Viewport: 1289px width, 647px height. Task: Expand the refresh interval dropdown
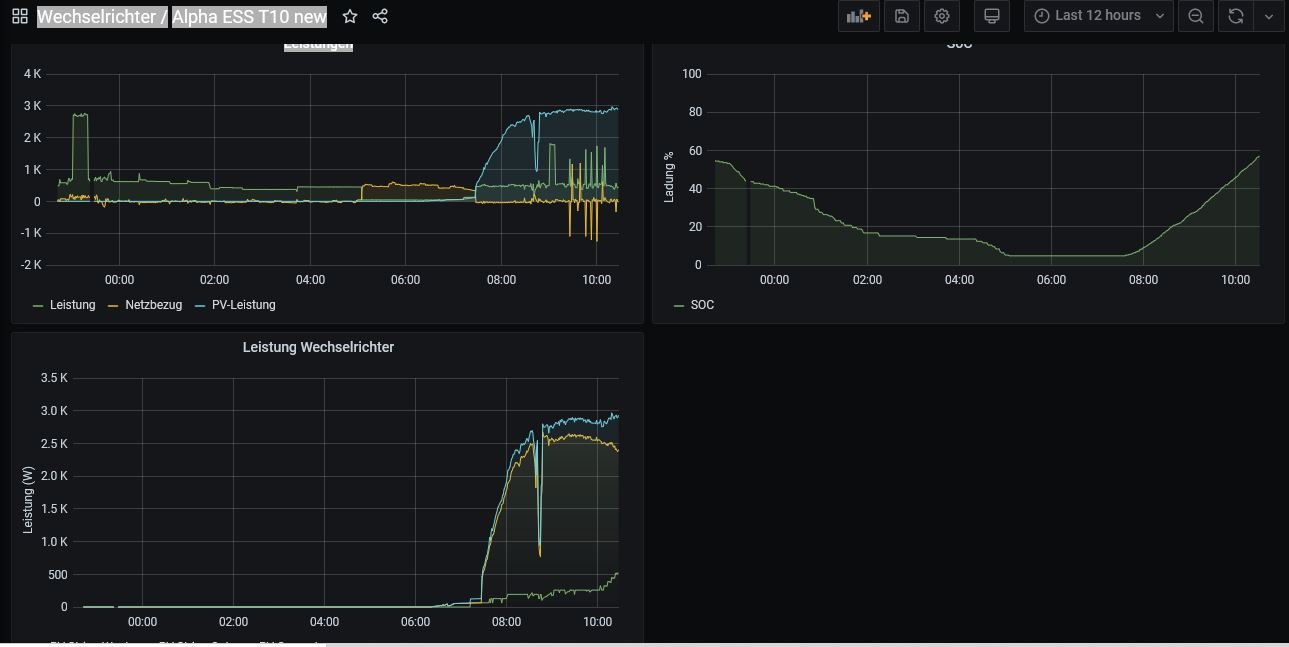1269,16
